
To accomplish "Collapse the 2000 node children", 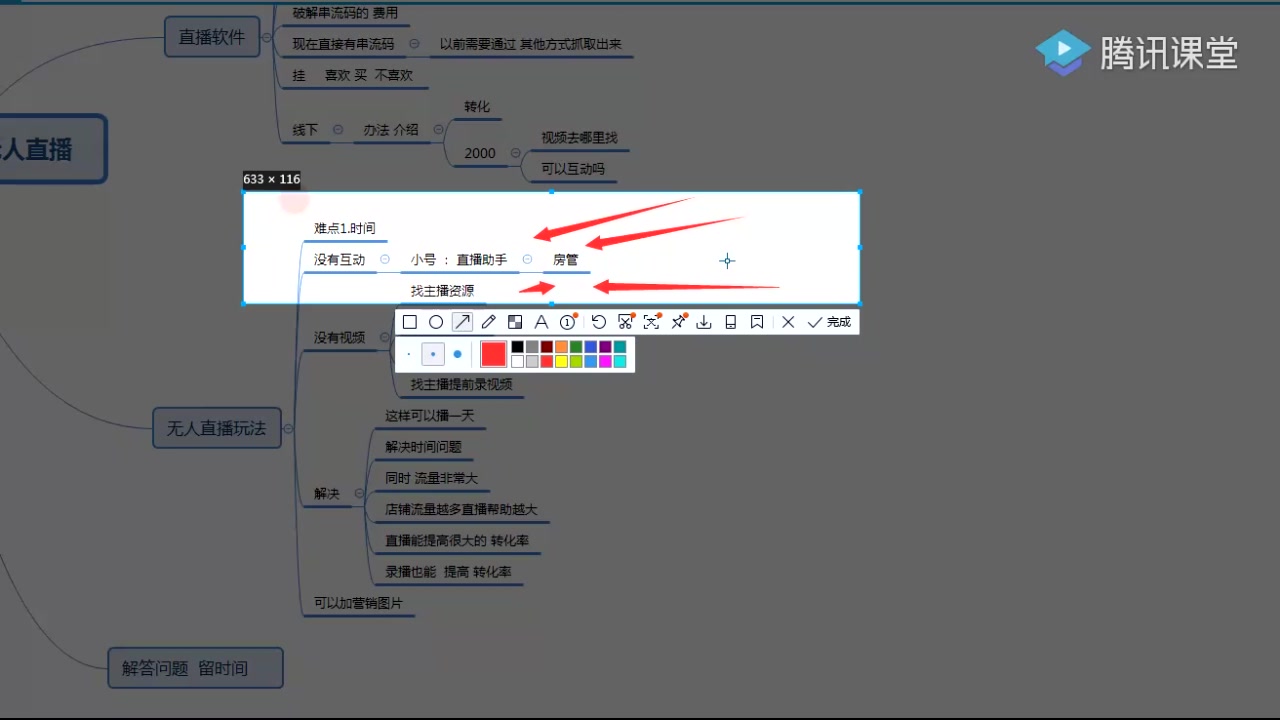I will (x=517, y=152).
